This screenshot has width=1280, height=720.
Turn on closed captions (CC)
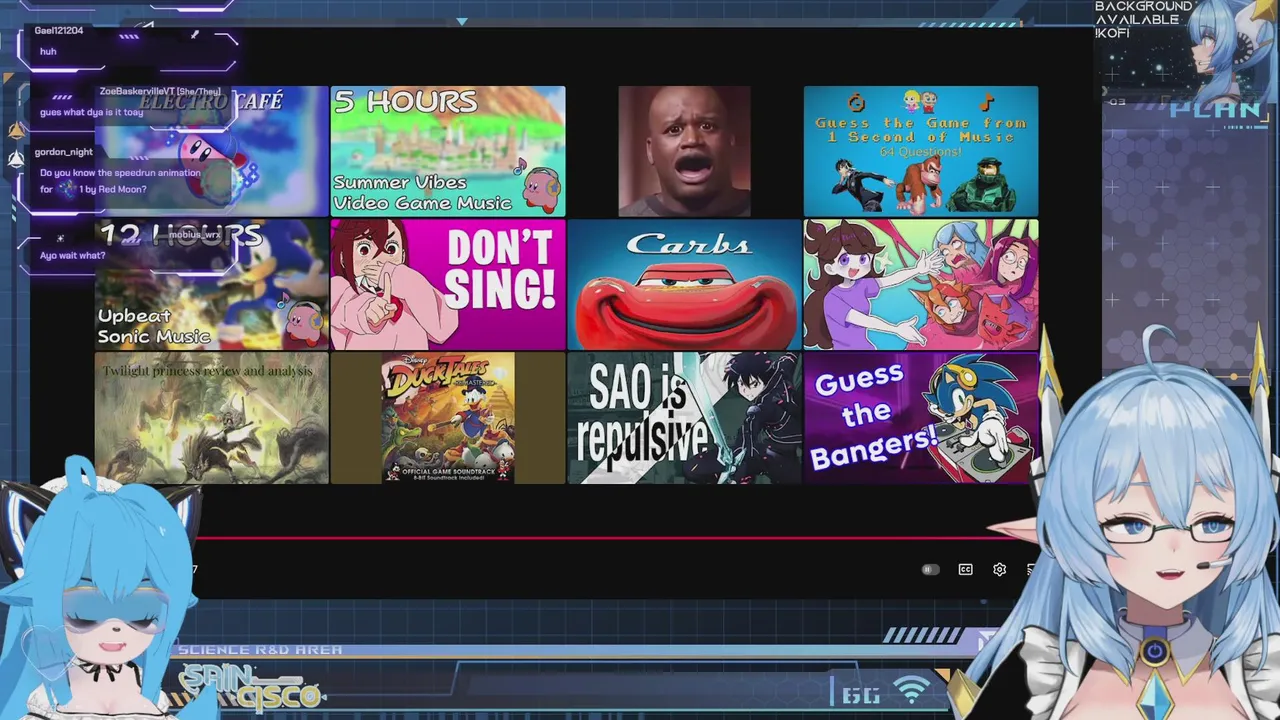[x=965, y=569]
